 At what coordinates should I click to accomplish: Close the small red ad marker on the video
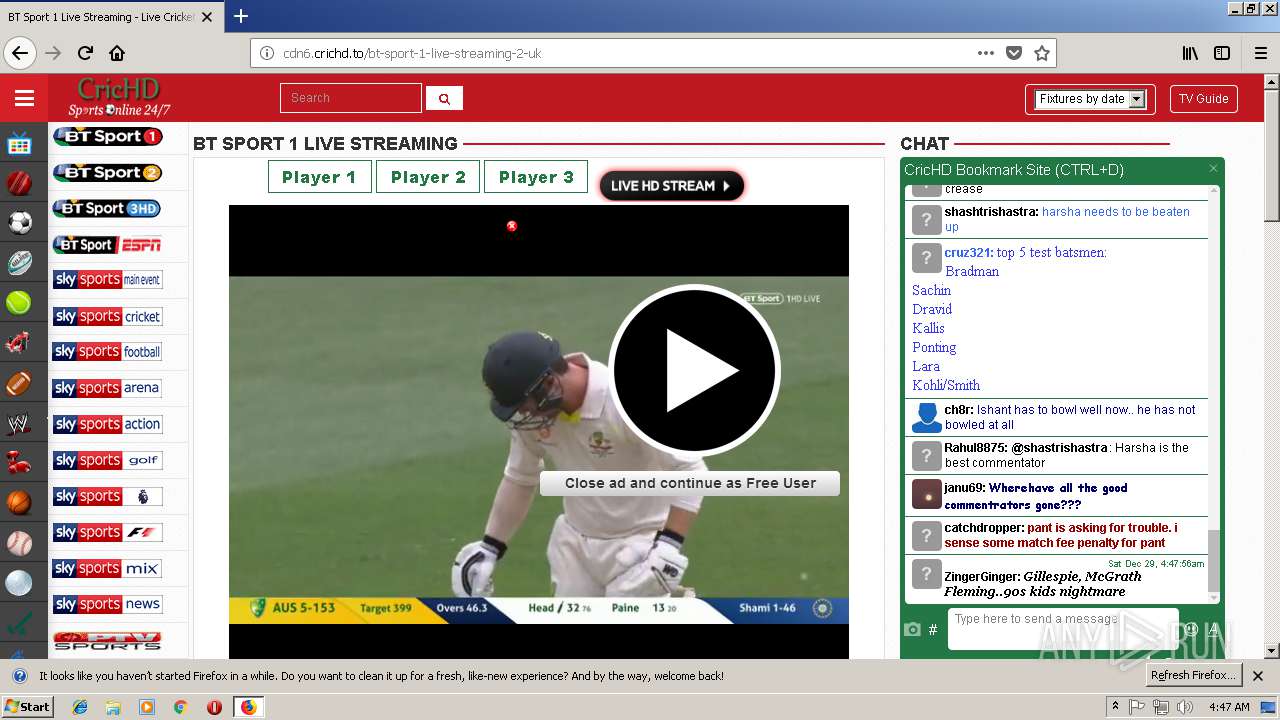[512, 226]
